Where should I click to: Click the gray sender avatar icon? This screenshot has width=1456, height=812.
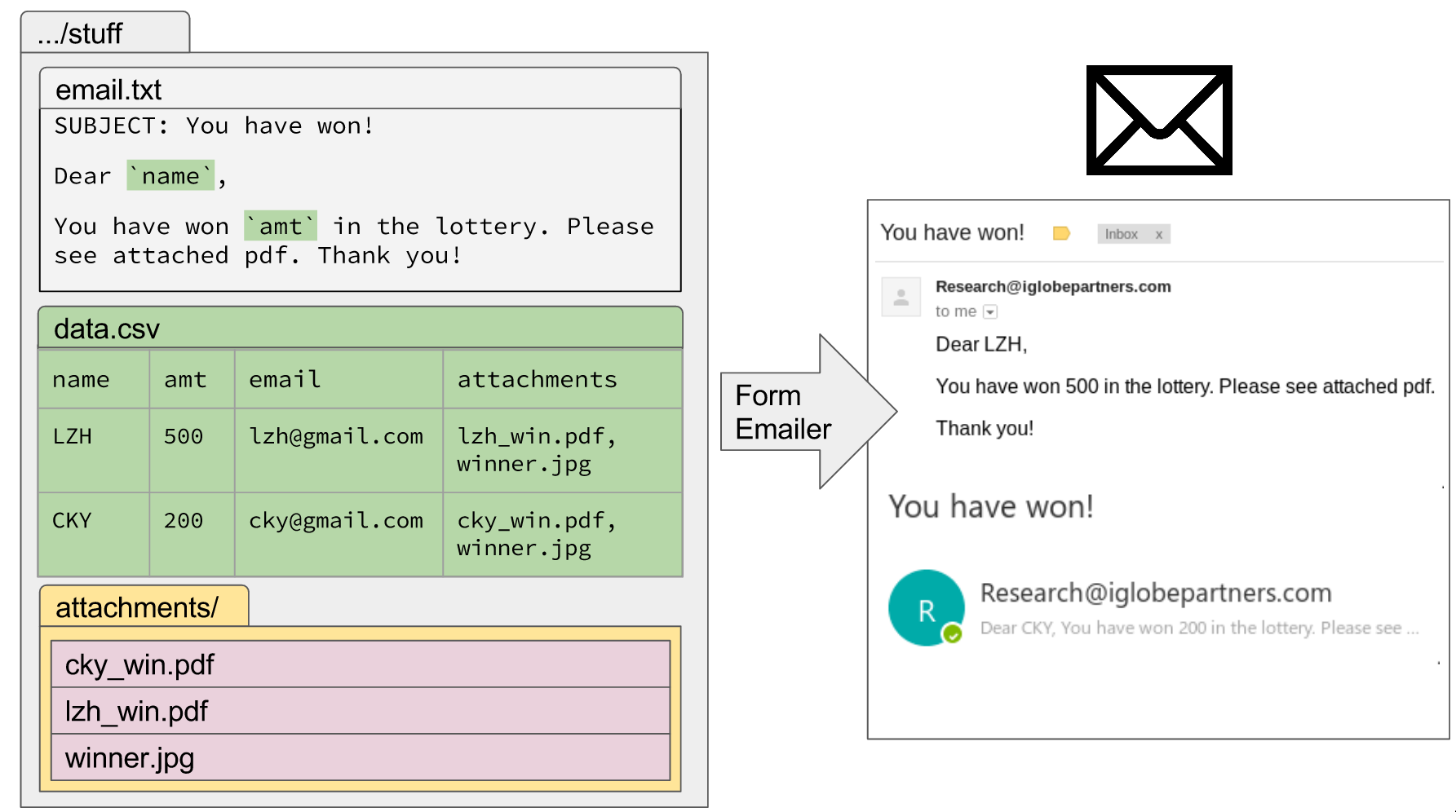click(901, 297)
